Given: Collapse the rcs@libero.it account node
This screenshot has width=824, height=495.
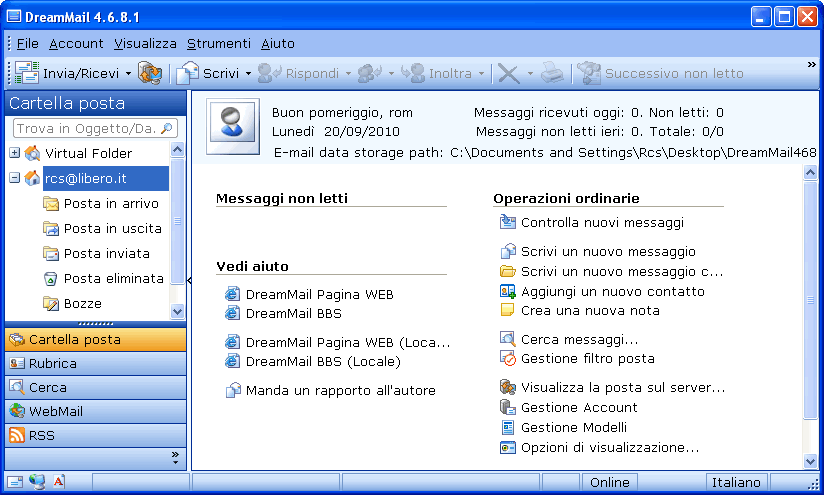Looking at the screenshot, I should click(x=15, y=178).
